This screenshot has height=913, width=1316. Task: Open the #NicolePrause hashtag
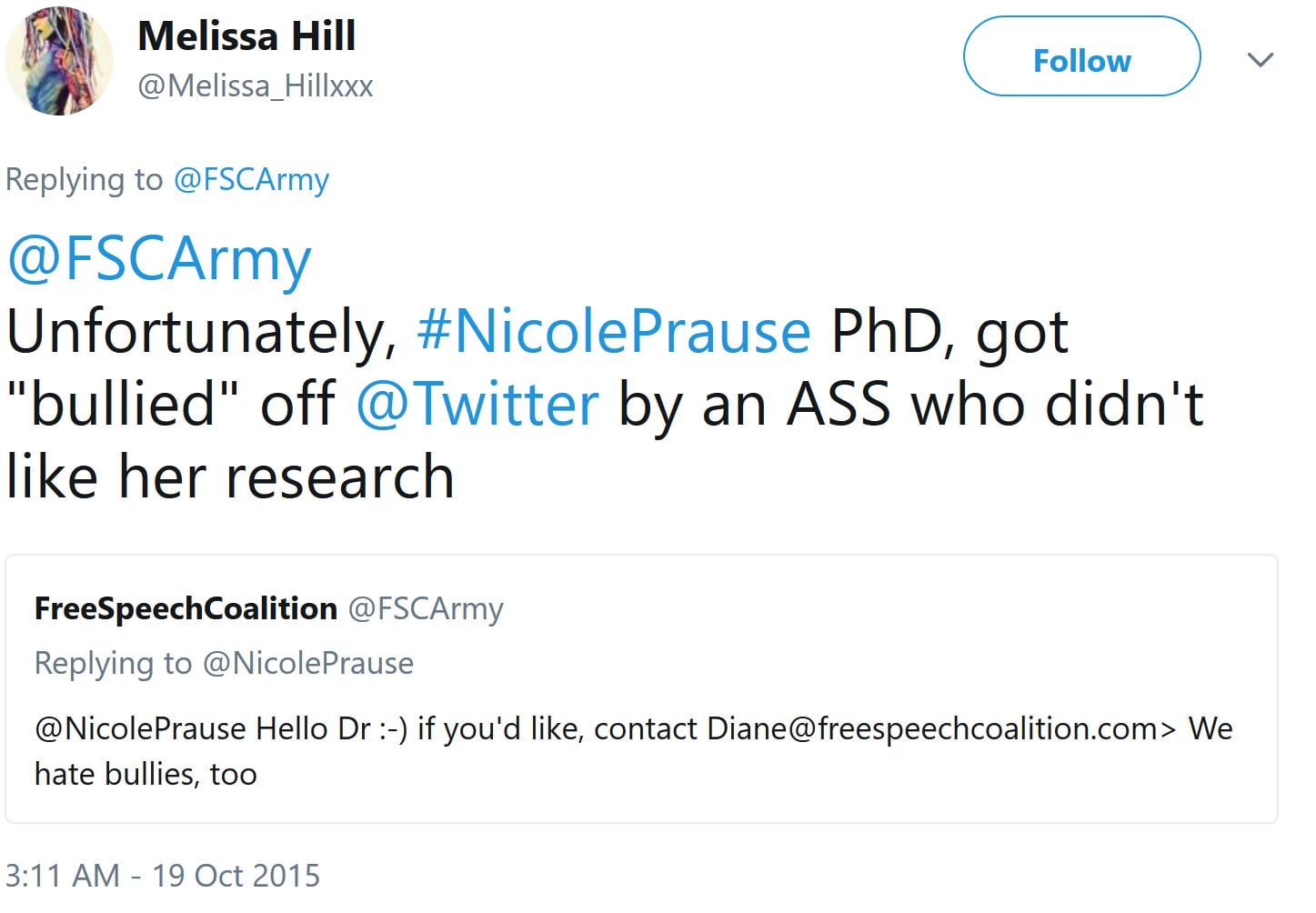click(x=613, y=331)
